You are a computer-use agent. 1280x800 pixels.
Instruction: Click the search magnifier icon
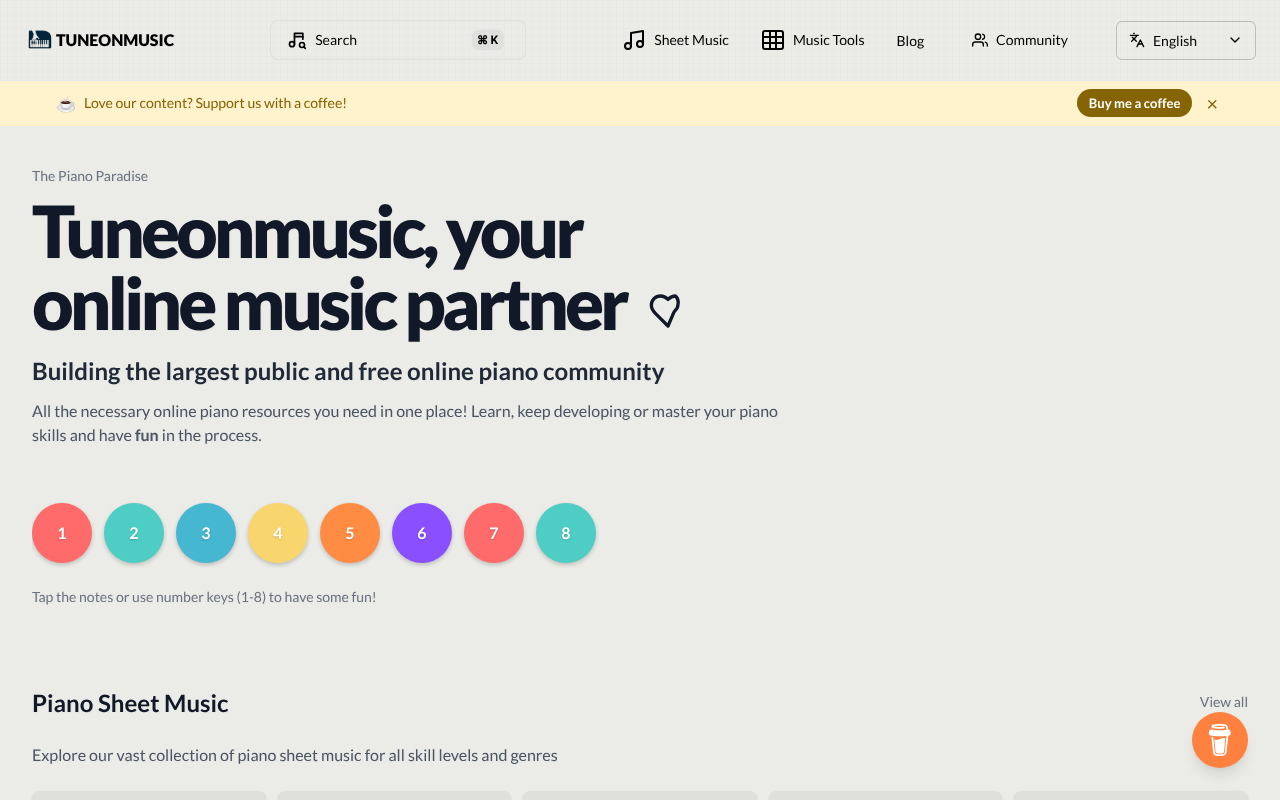tap(296, 39)
